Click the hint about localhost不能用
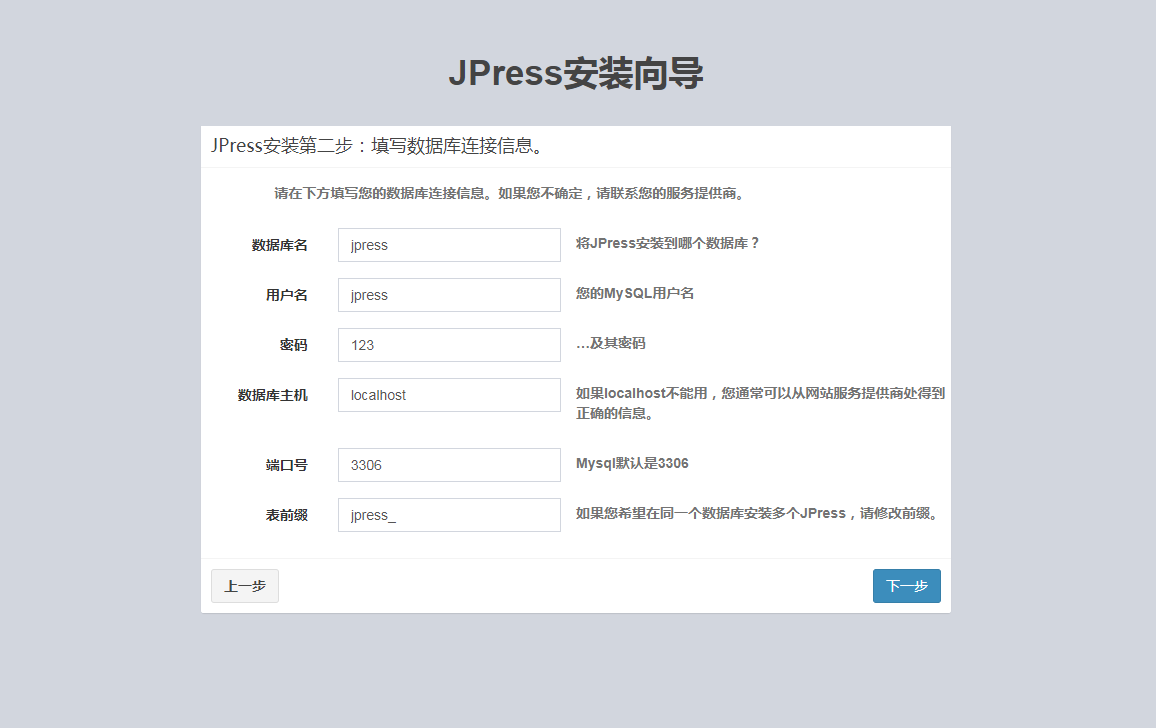The width and height of the screenshot is (1156, 728). [760, 403]
